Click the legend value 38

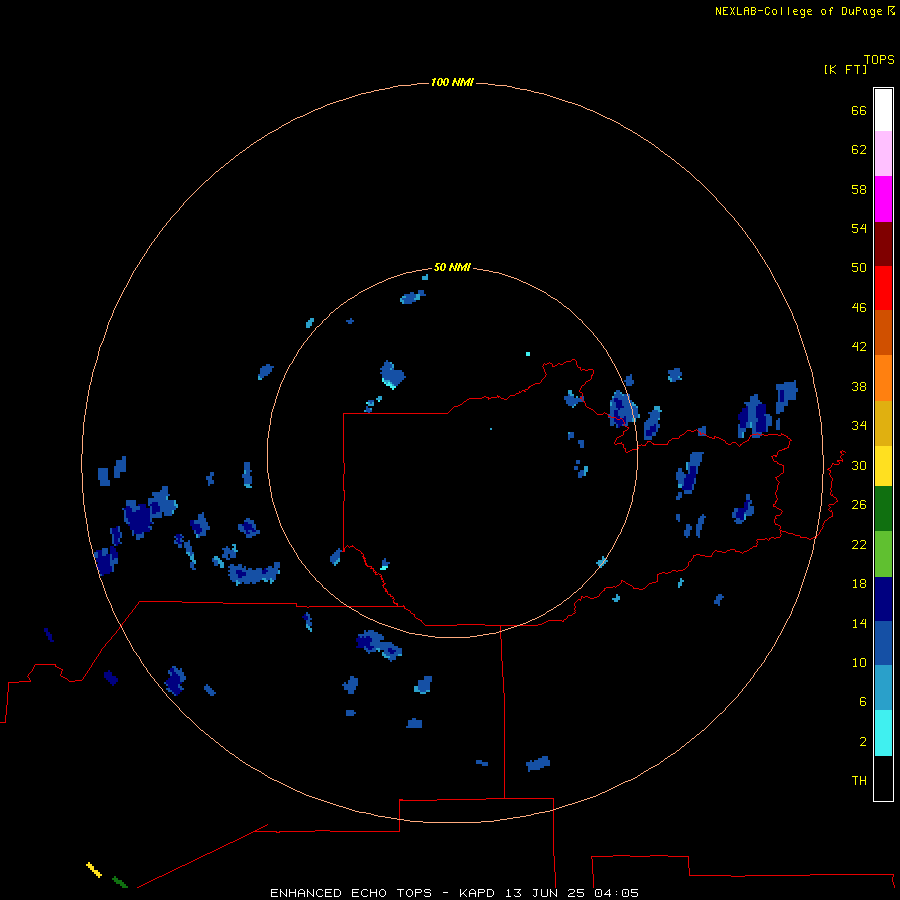pos(859,386)
